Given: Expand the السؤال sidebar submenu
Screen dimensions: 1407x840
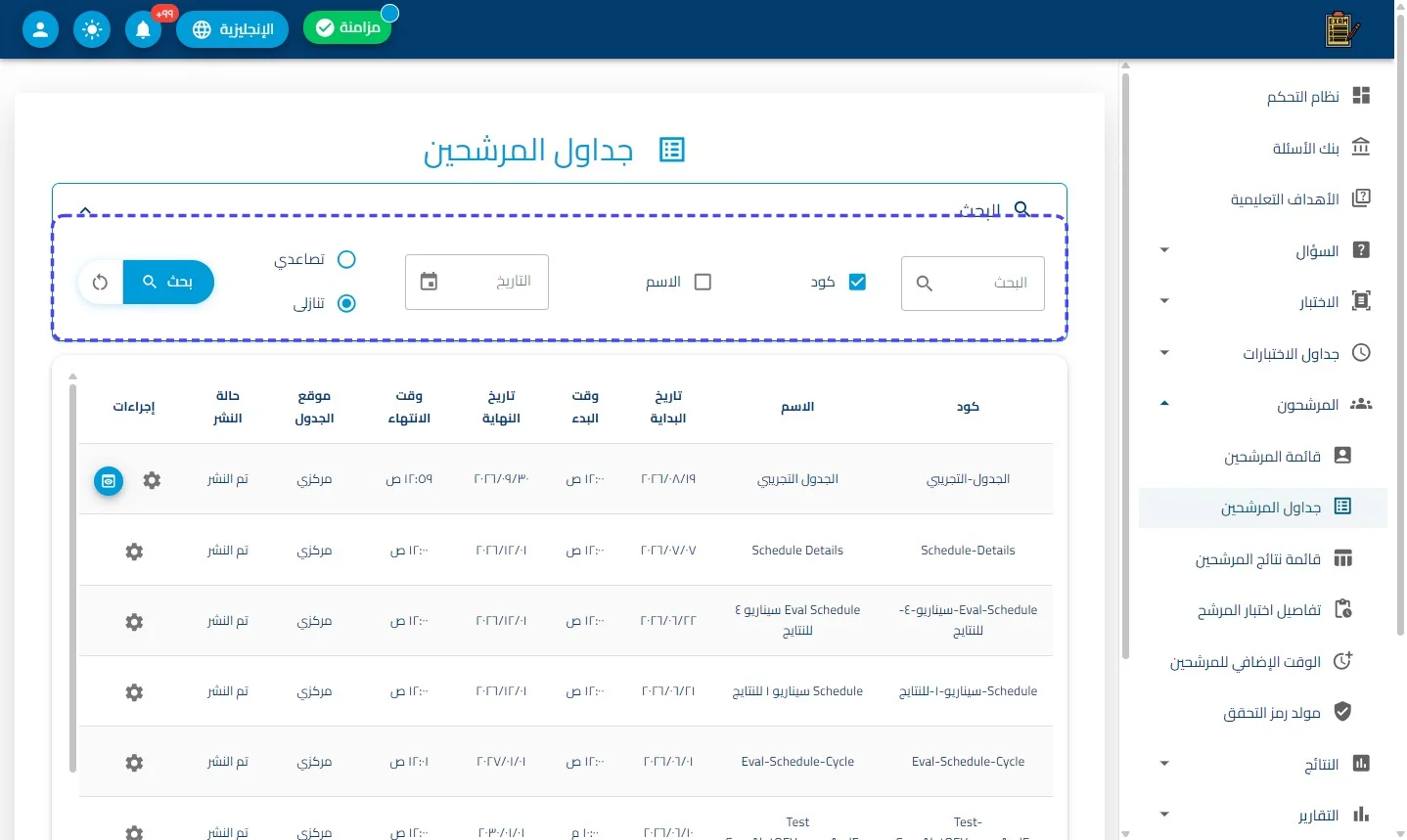Looking at the screenshot, I should 1164,250.
